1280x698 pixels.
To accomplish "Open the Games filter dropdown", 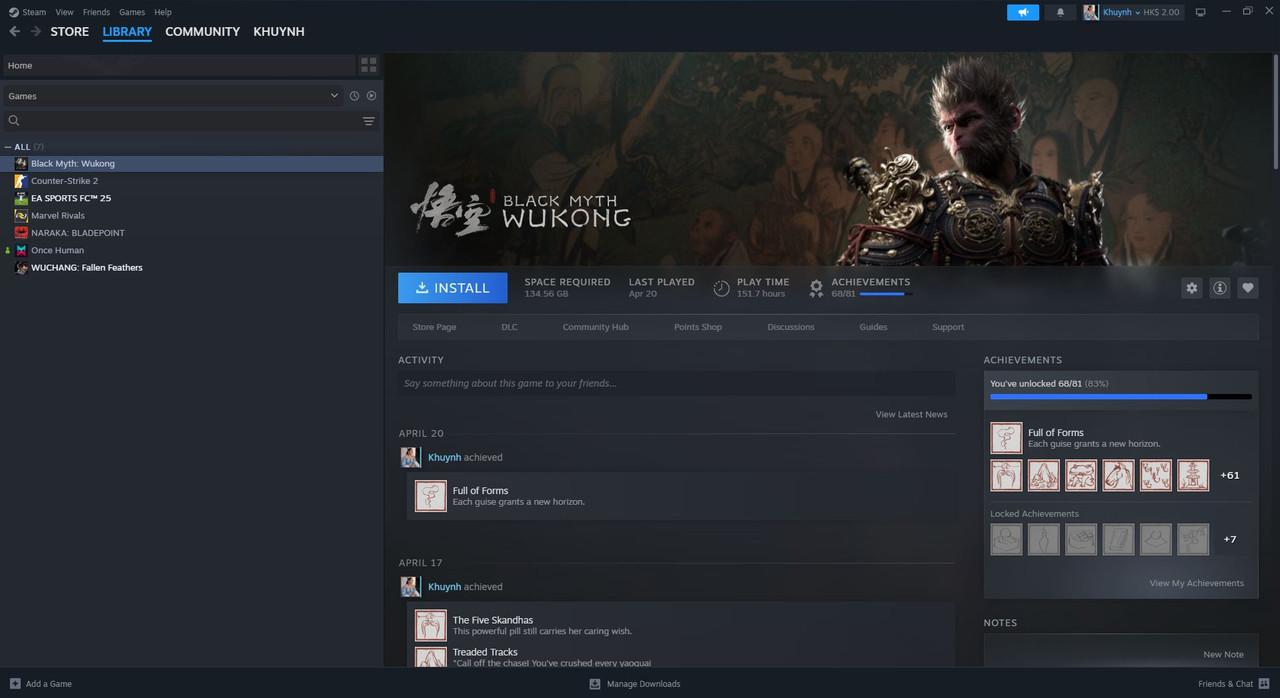I will tap(172, 96).
